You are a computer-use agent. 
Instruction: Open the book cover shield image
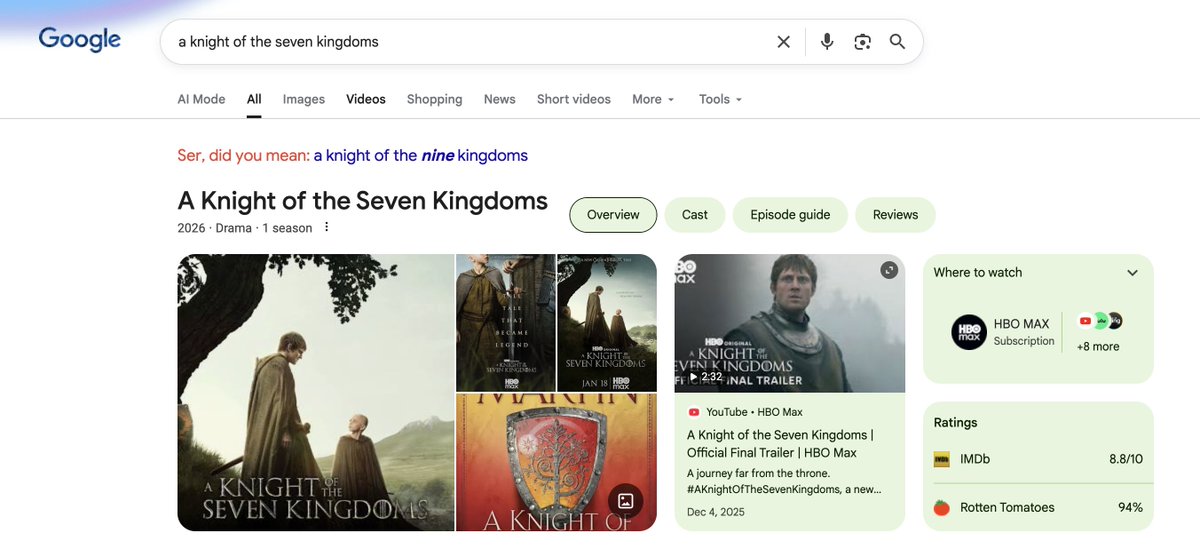point(556,462)
